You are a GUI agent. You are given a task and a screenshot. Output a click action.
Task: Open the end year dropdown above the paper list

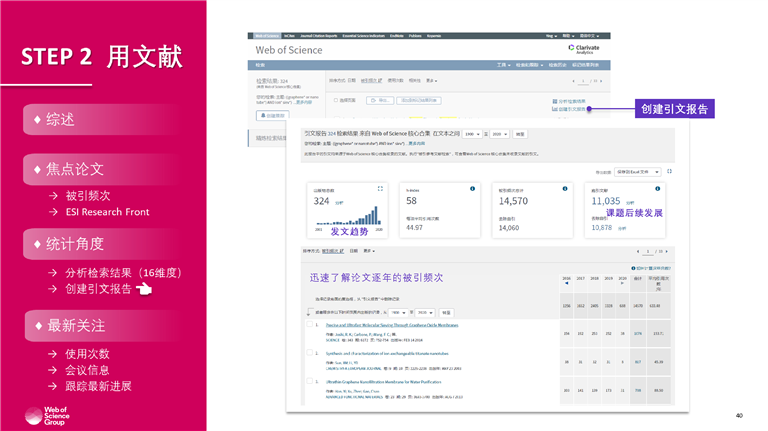(425, 312)
